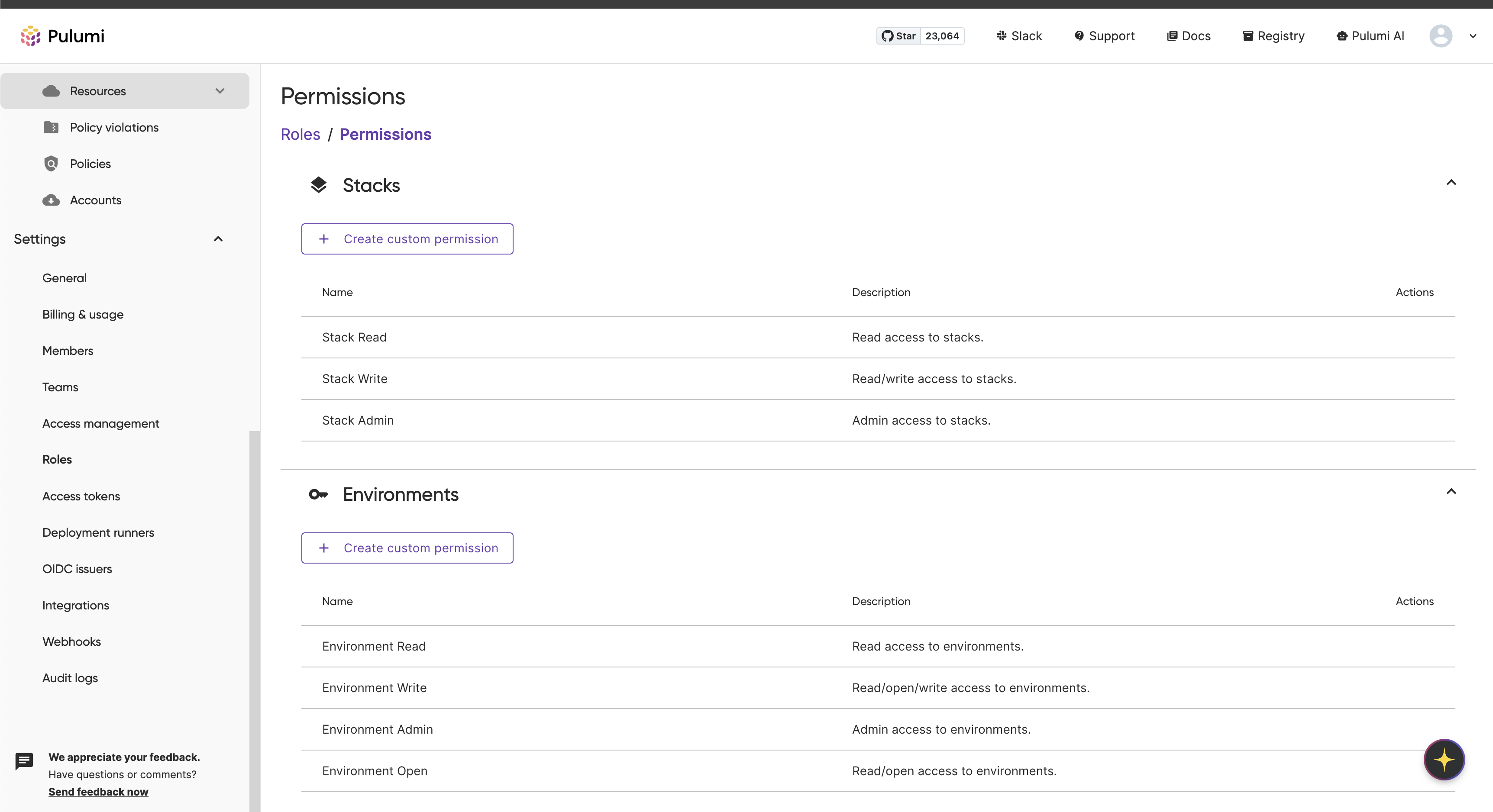This screenshot has width=1493, height=812.
Task: Create custom permission for Stacks
Action: pyautogui.click(x=407, y=239)
